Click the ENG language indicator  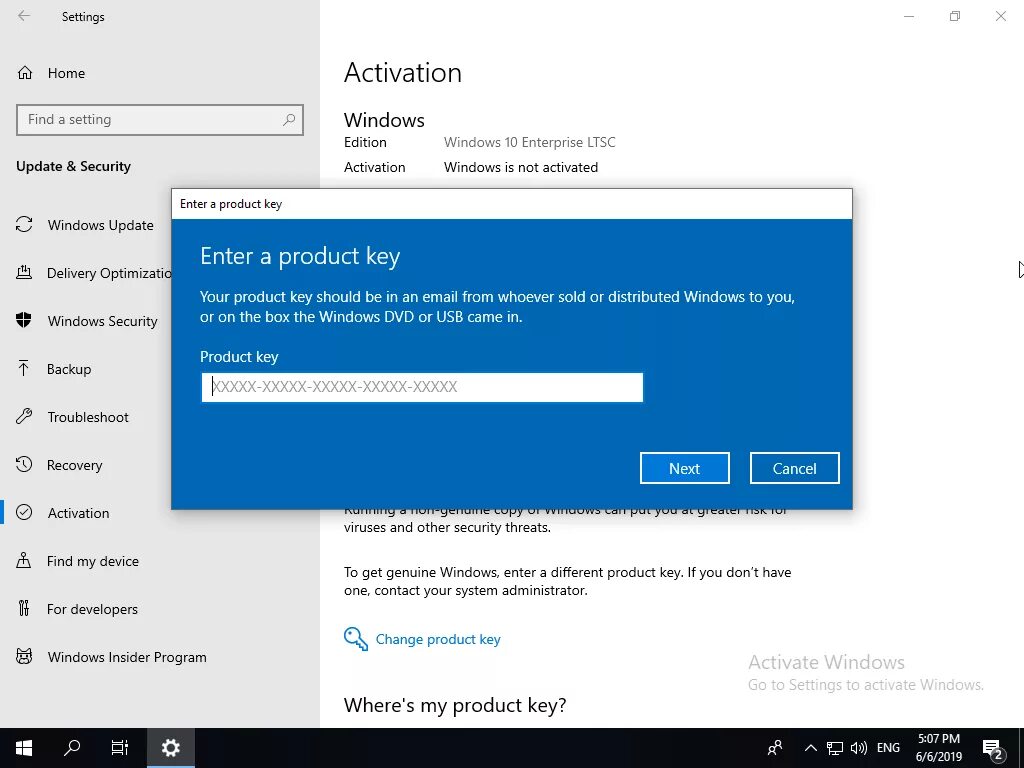888,748
